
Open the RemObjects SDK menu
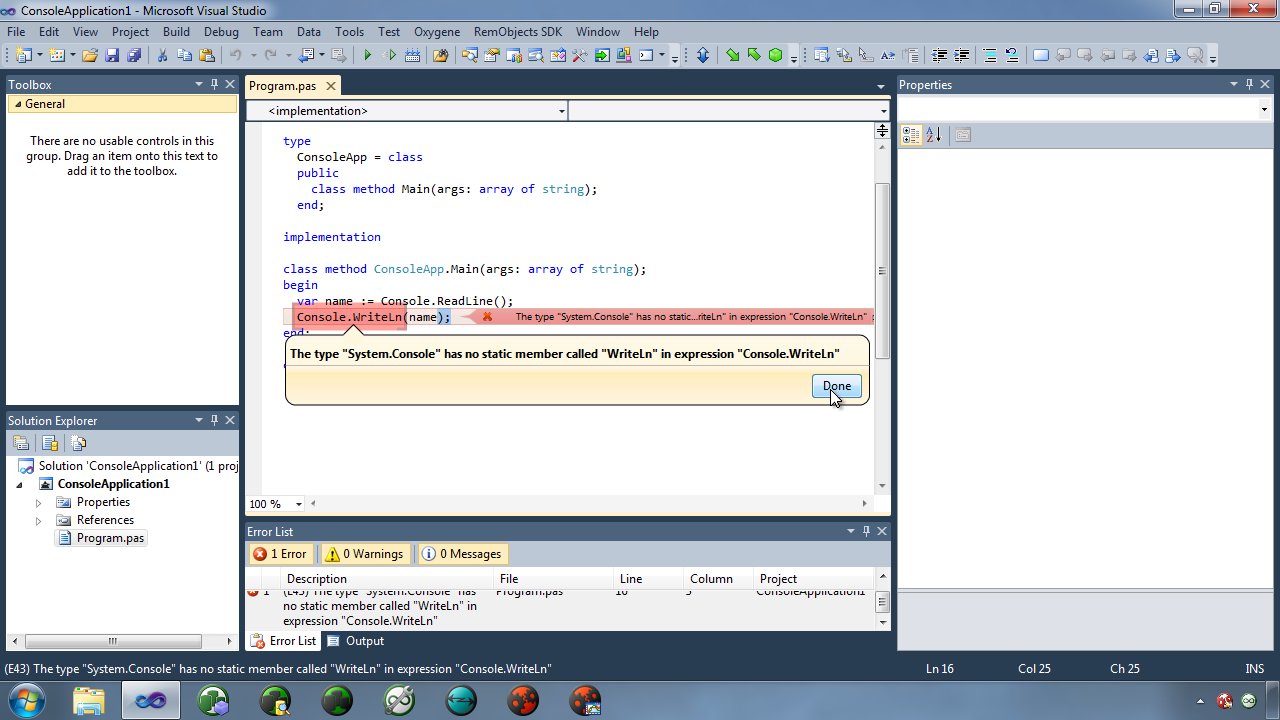[520, 32]
